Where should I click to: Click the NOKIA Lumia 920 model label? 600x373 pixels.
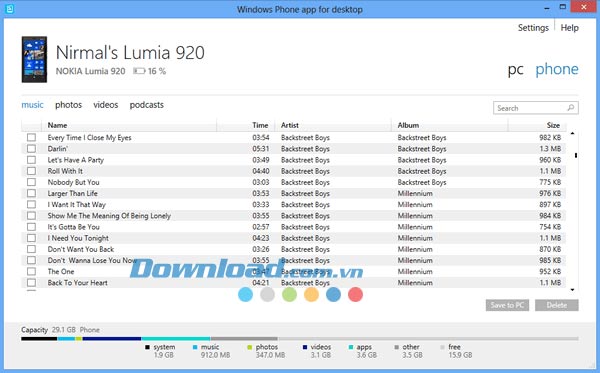pos(90,71)
